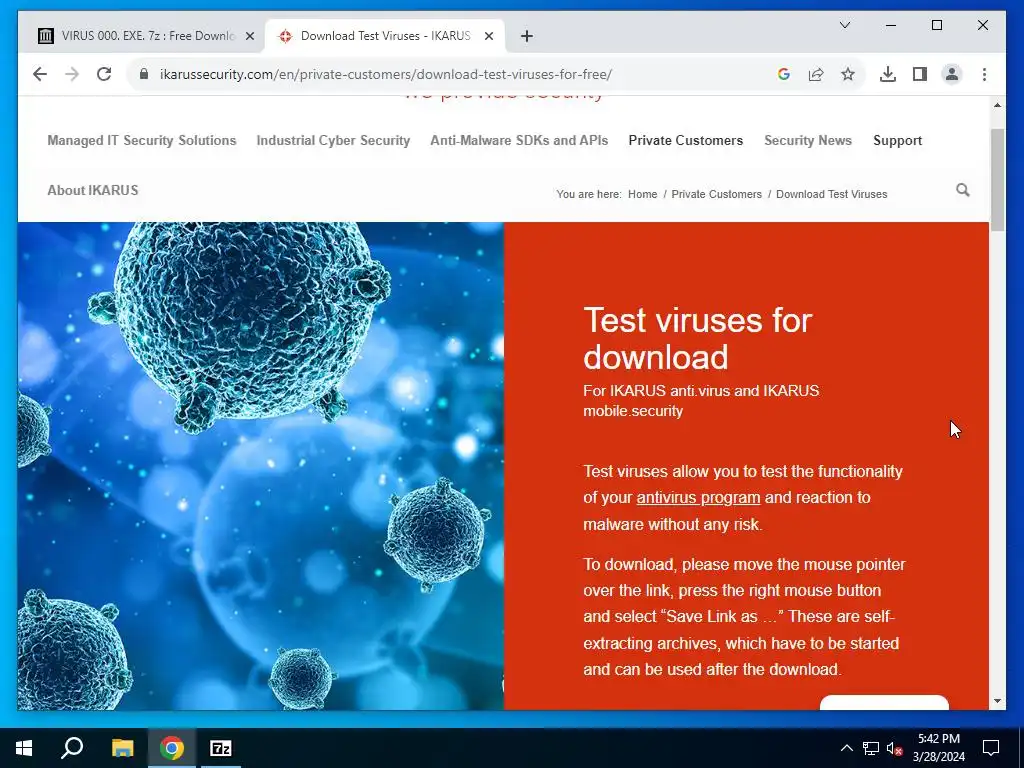This screenshot has width=1024, height=768.
Task: Click the forward navigation arrow
Action: coord(72,74)
